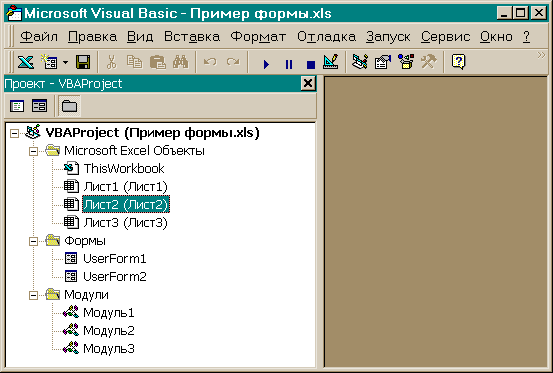Select VBAProject (Пример формы.xls) node
Viewport: 553px width, 373px height.
click(152, 133)
